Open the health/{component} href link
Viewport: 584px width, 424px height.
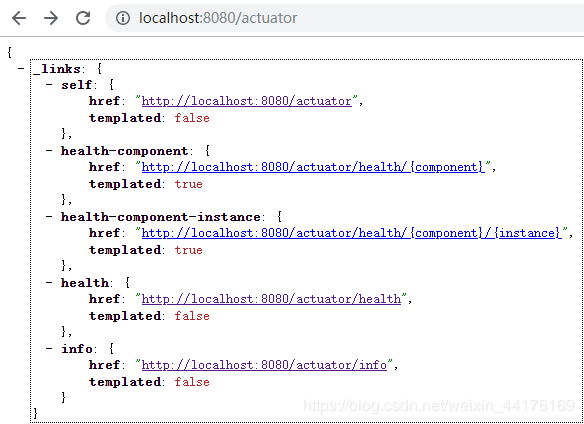coord(313,167)
